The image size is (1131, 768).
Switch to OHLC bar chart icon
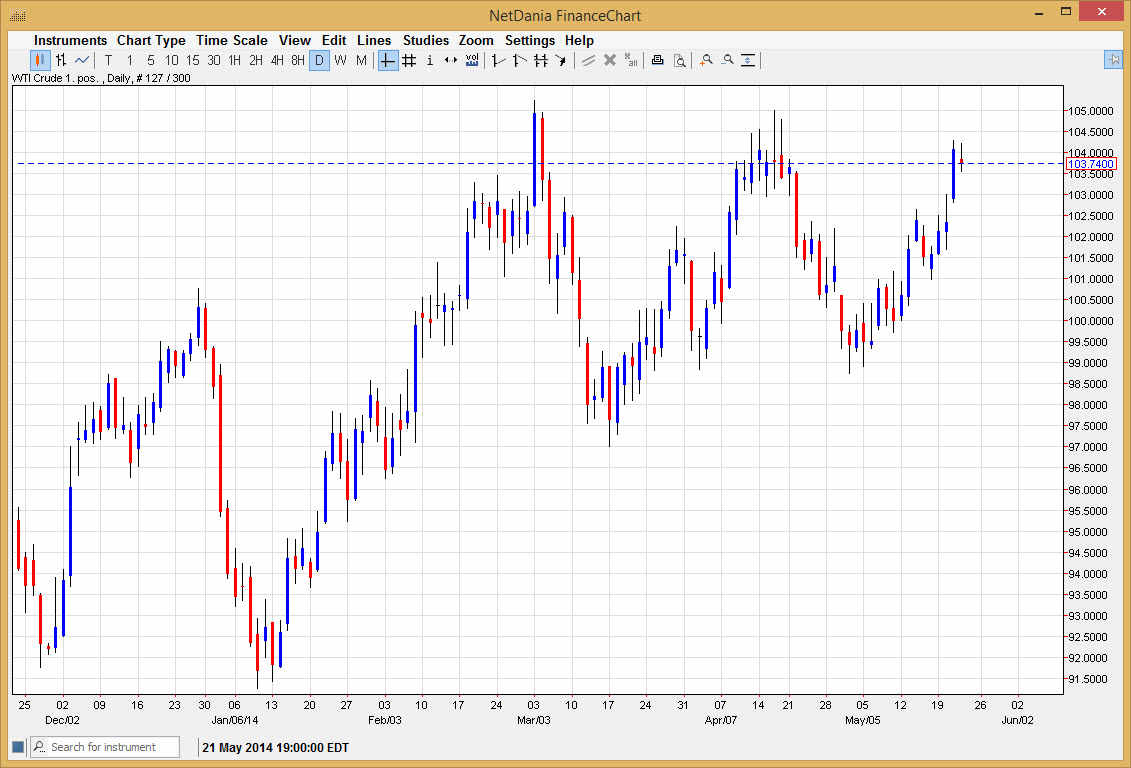61,61
